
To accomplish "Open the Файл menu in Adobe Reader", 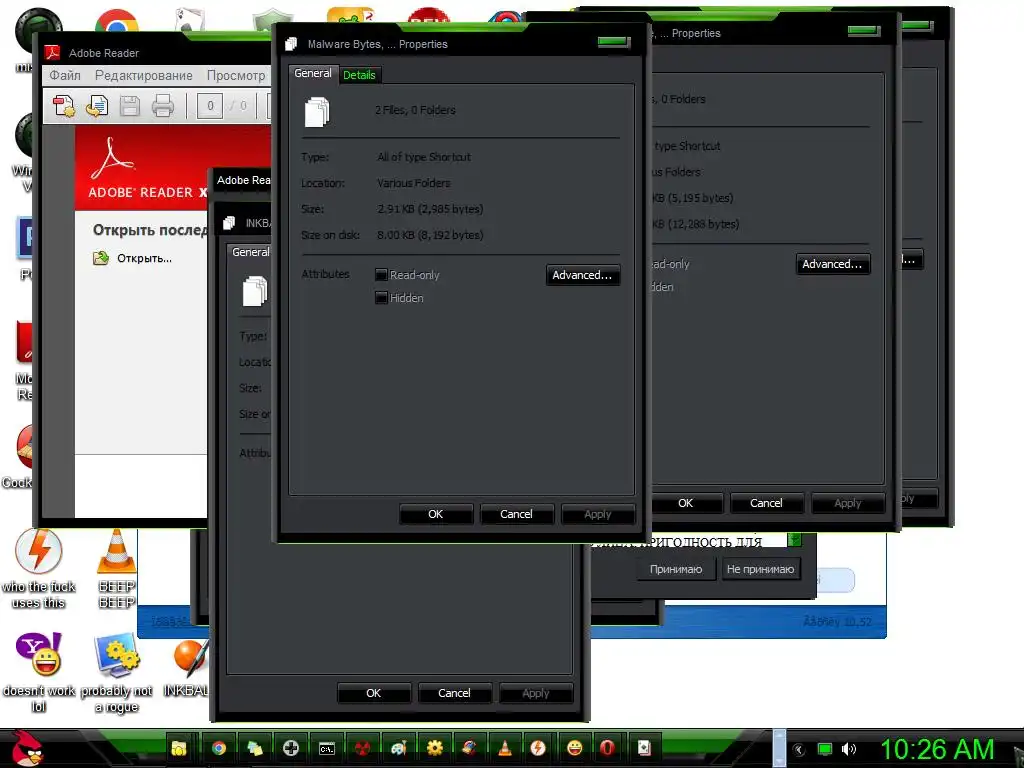I will pos(65,75).
